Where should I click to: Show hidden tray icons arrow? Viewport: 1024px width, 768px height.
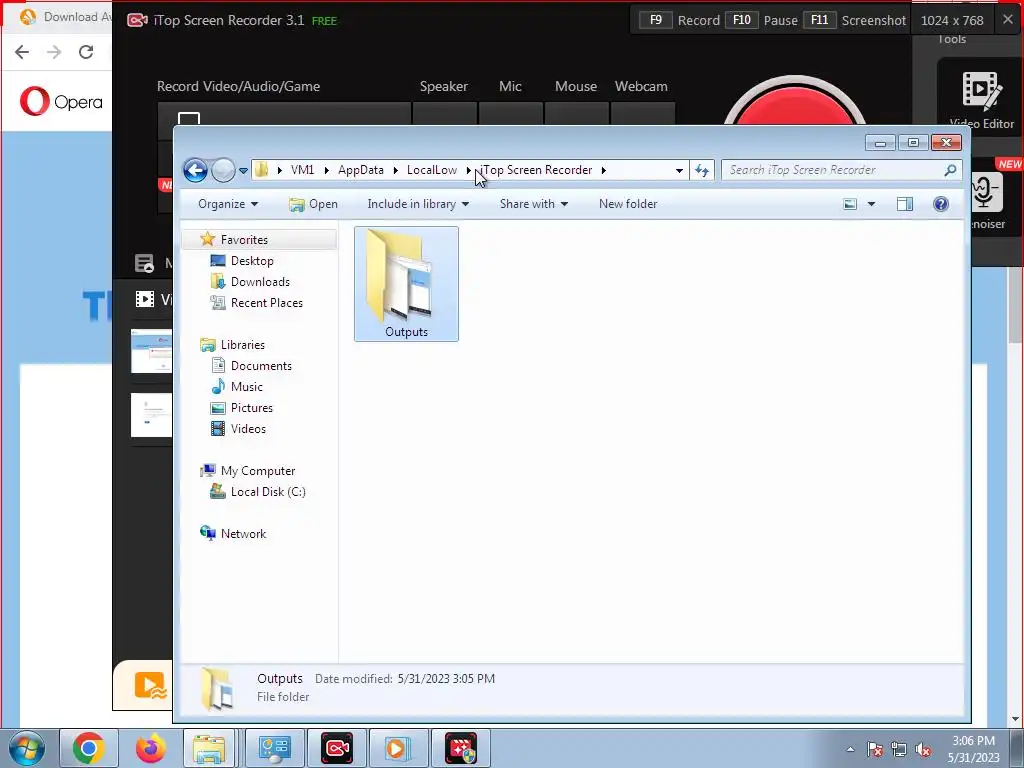pos(850,750)
